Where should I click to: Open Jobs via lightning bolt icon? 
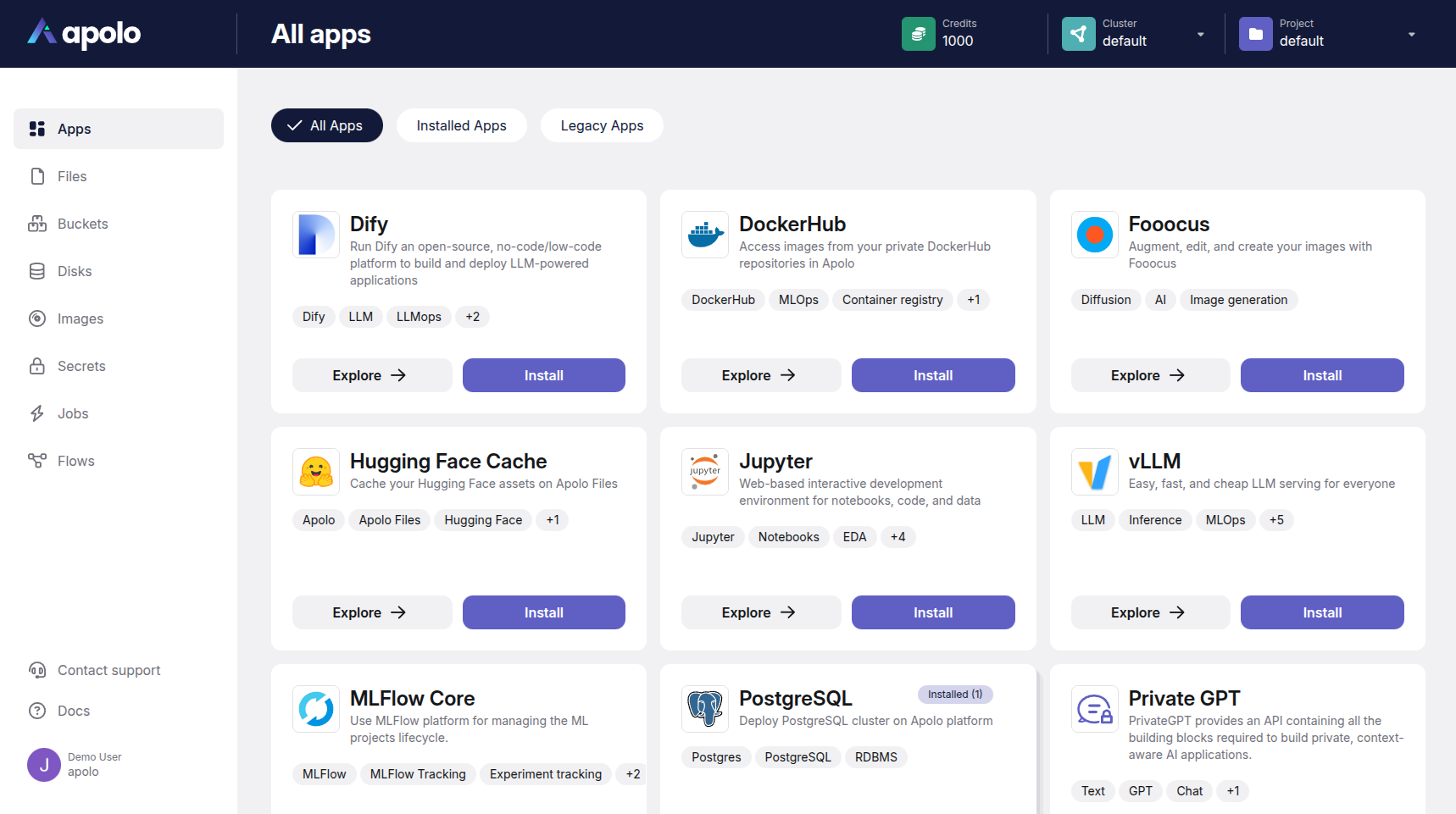(37, 413)
